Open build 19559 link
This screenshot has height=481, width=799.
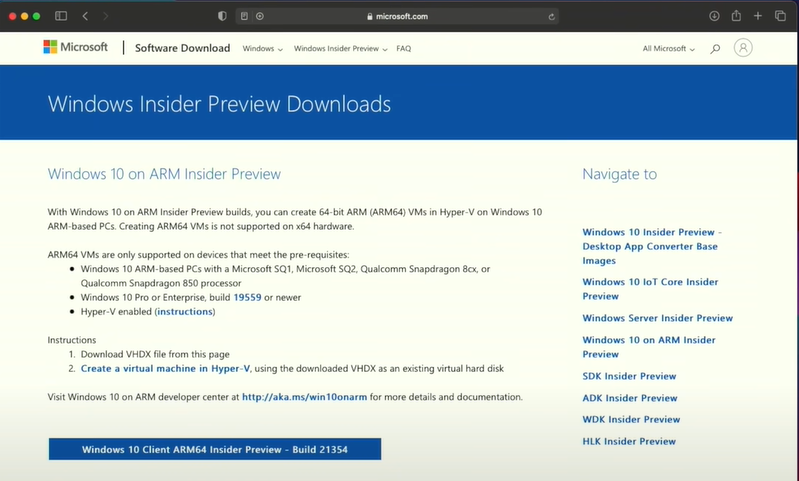point(247,297)
